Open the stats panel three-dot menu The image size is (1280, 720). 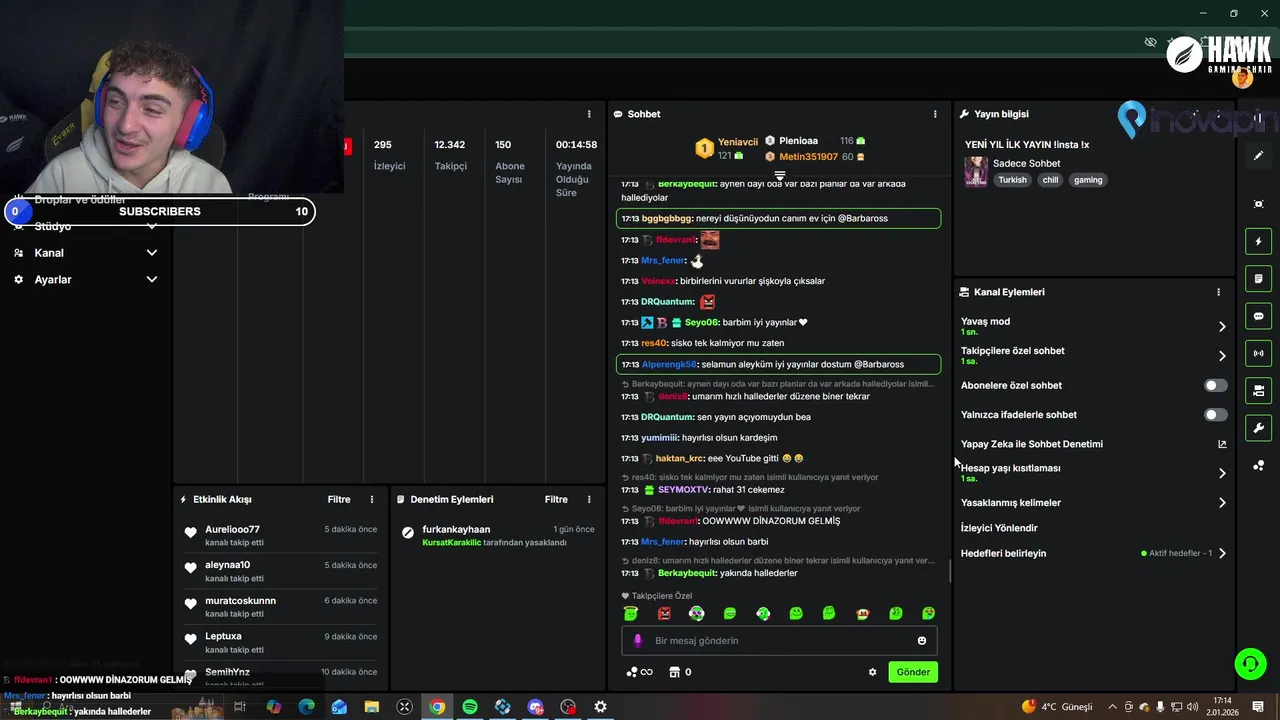pyautogui.click(x=589, y=114)
